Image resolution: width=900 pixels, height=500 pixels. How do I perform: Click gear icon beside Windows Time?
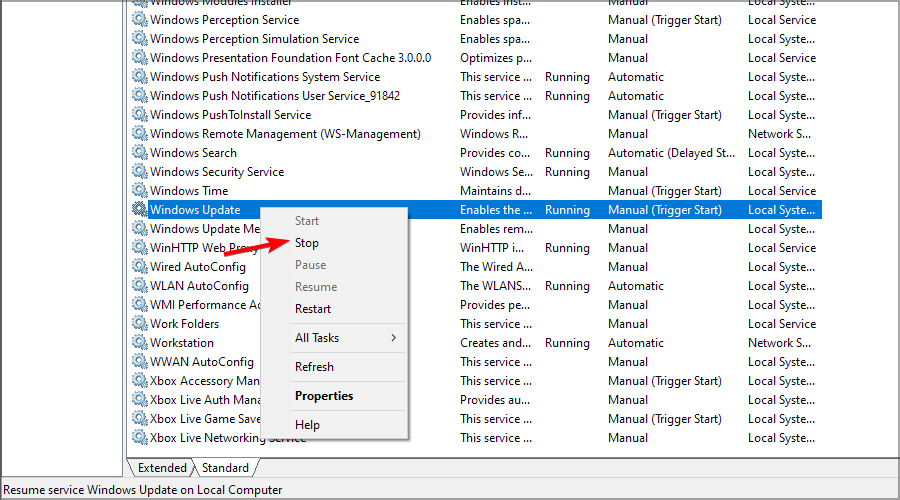(x=139, y=190)
